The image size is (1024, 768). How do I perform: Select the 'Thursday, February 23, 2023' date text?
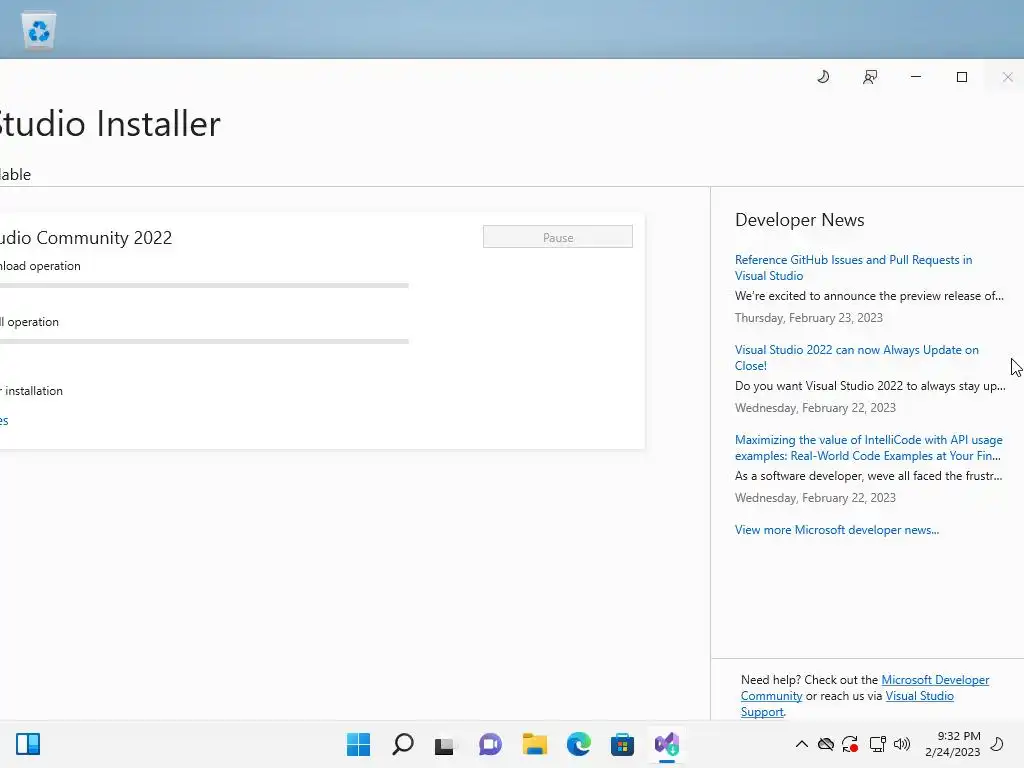(x=808, y=318)
